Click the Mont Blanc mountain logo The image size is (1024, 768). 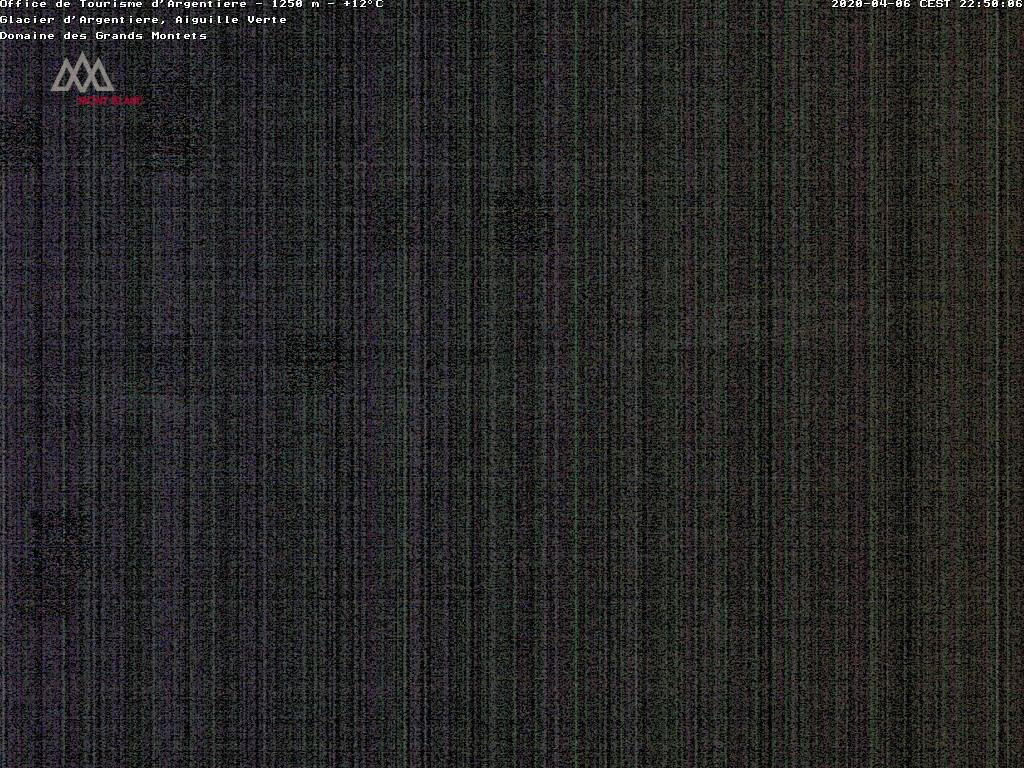point(94,79)
